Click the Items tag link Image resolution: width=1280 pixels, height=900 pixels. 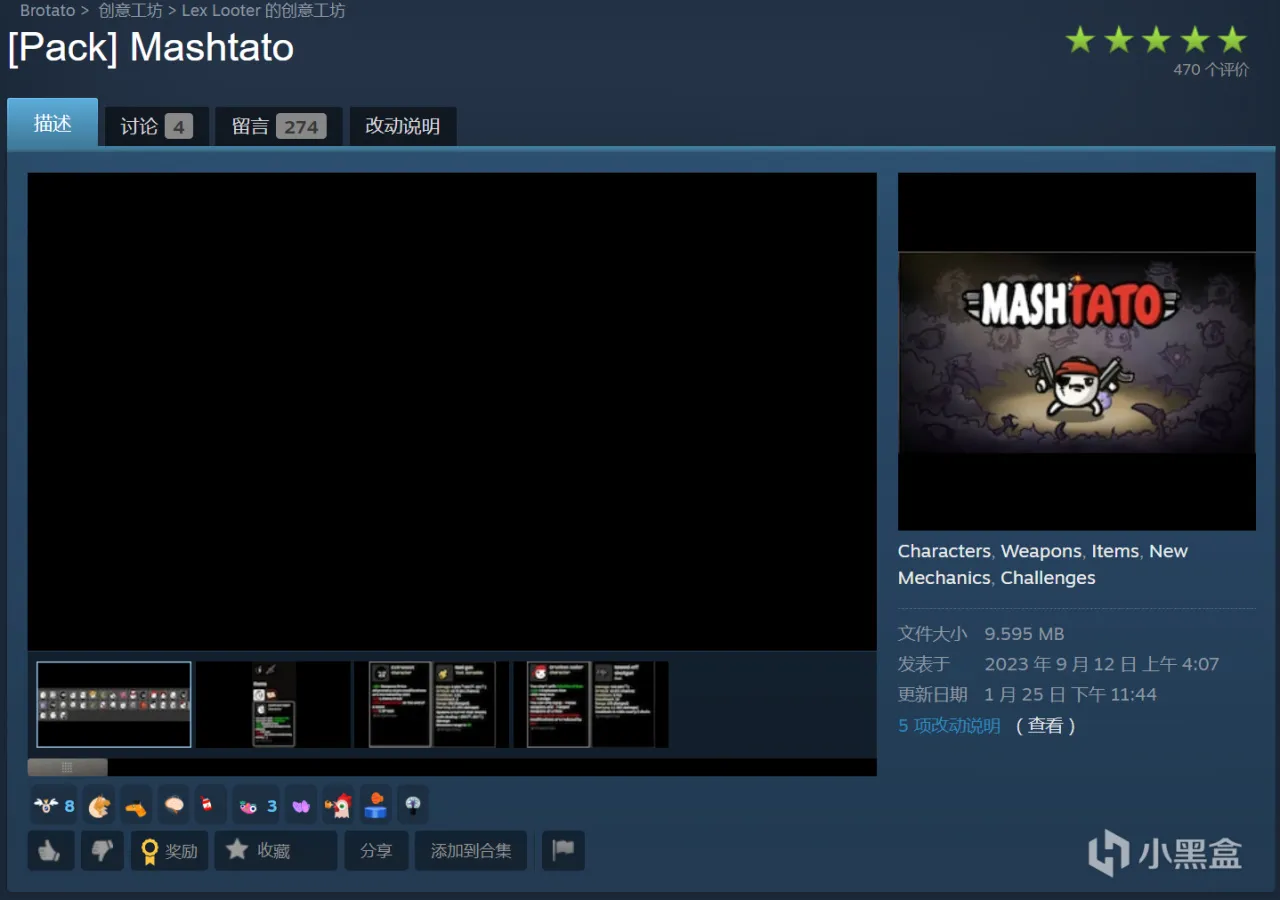point(1115,551)
